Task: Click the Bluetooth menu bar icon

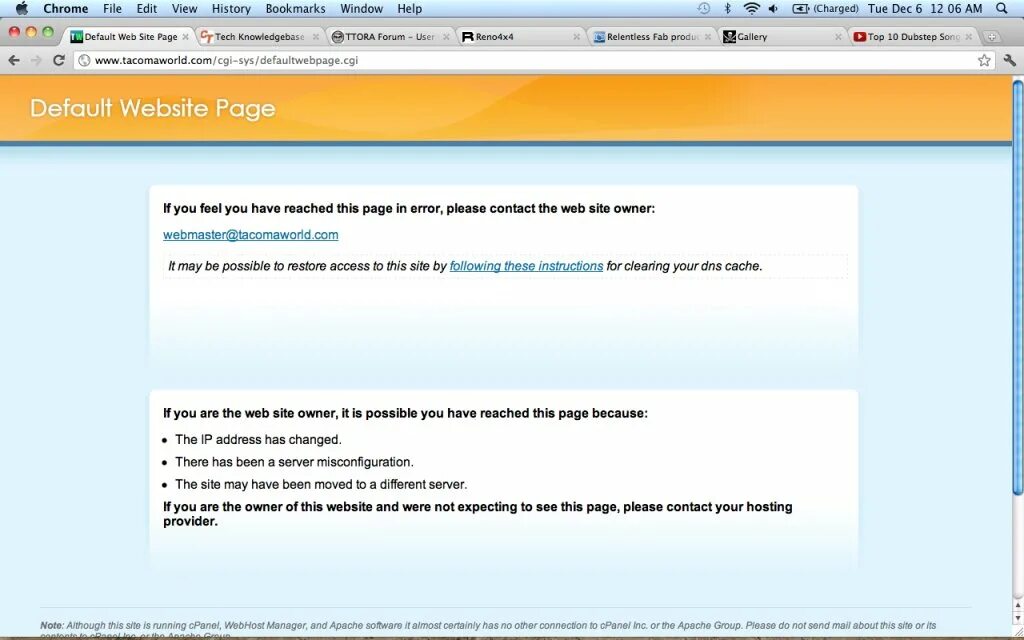Action: 728,8
